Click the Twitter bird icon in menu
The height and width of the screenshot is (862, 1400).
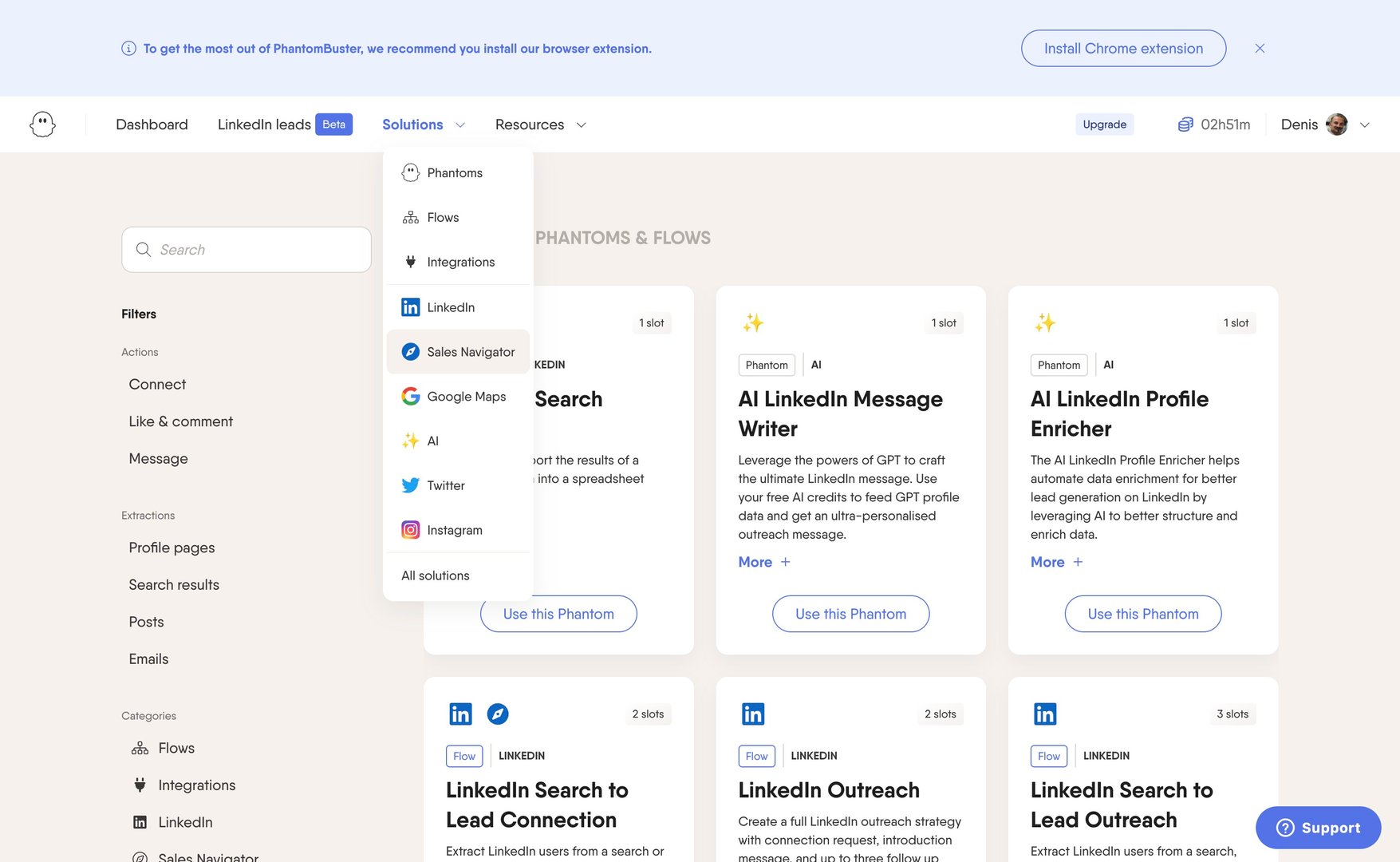[410, 485]
